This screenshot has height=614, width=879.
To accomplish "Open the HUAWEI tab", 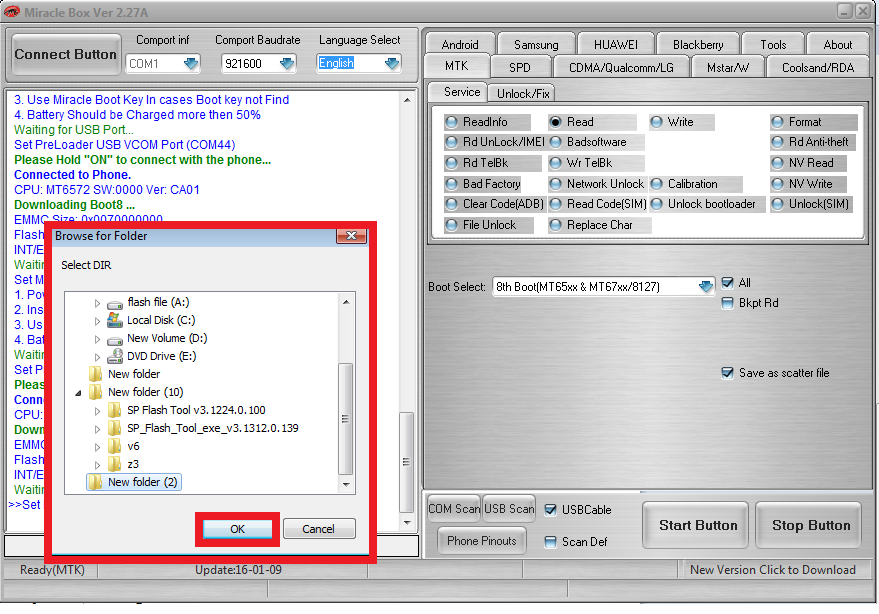I will click(x=616, y=44).
